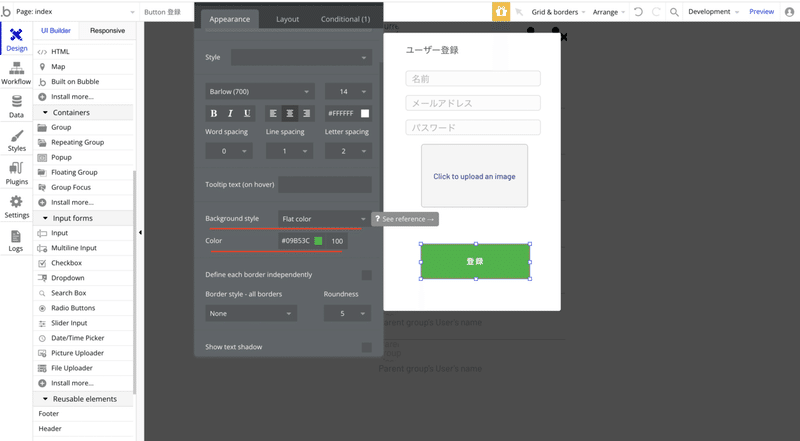Click the Tooltip text input field
The height and width of the screenshot is (441, 800).
point(324,185)
